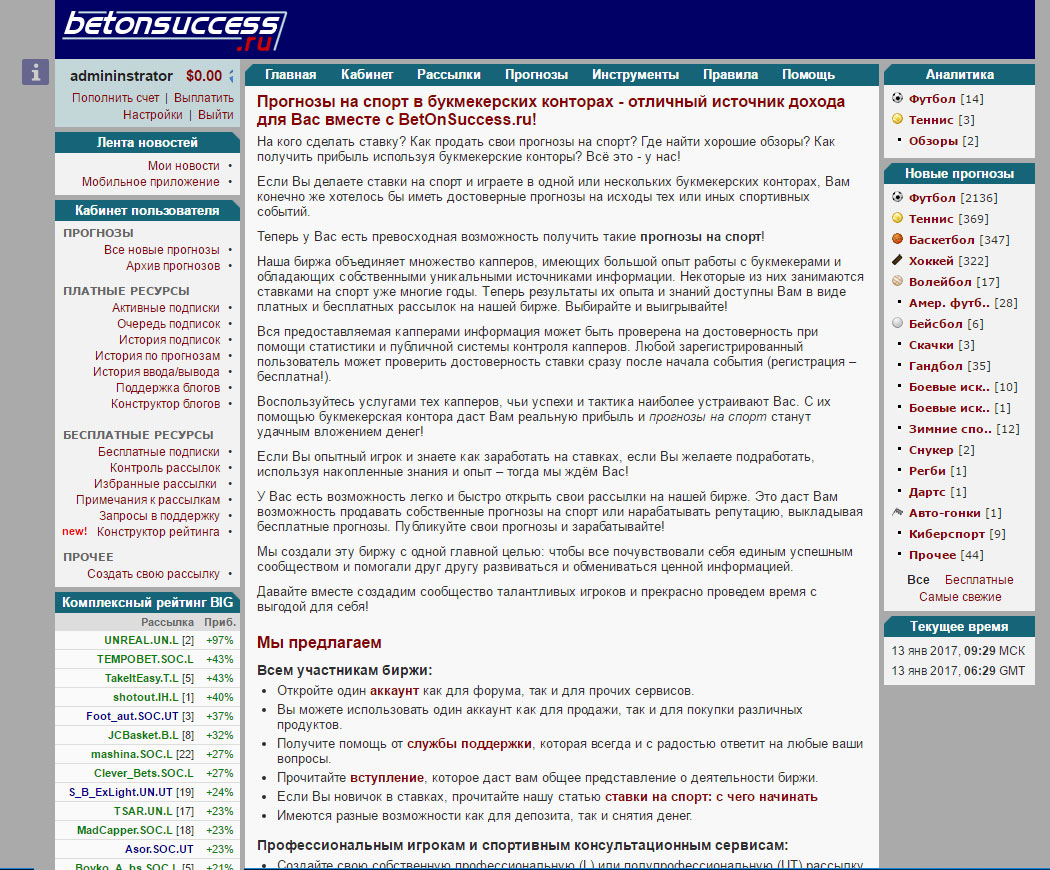Open Бесплатные подписки link
The width and height of the screenshot is (1050, 870).
tap(159, 451)
